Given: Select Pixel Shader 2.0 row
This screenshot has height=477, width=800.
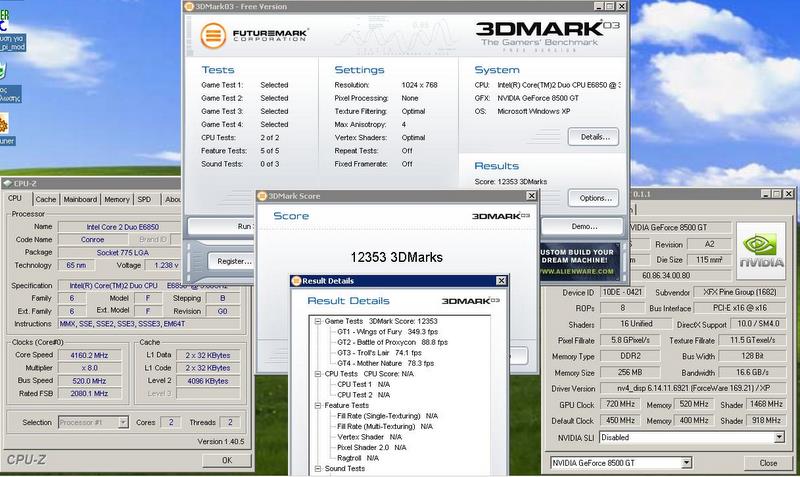Looking at the screenshot, I should 371,447.
